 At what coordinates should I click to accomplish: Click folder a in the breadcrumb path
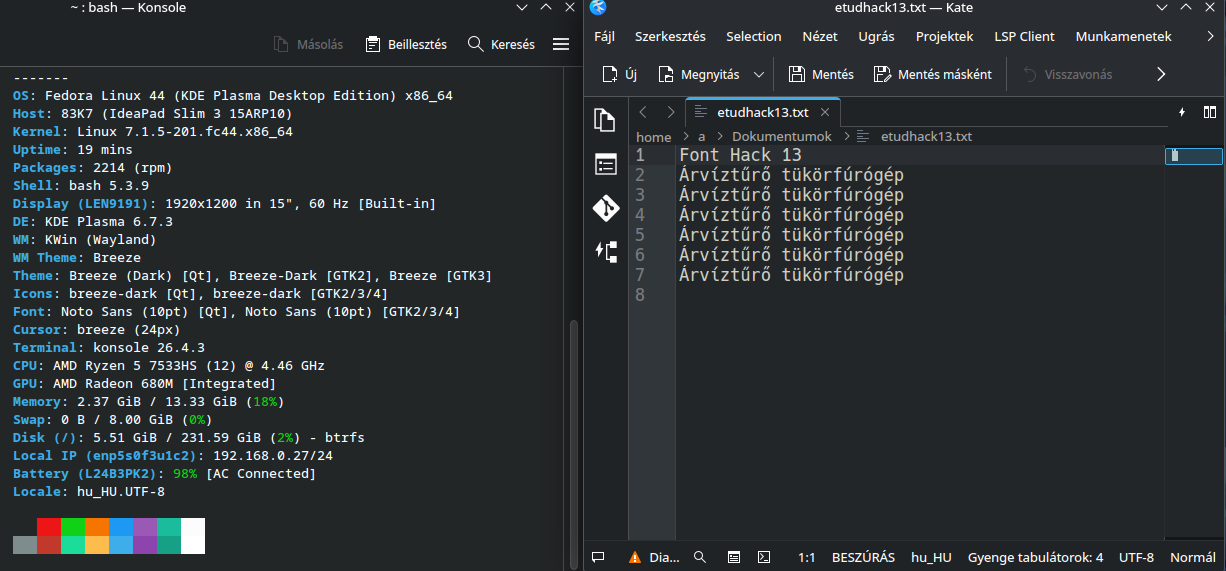point(702,137)
